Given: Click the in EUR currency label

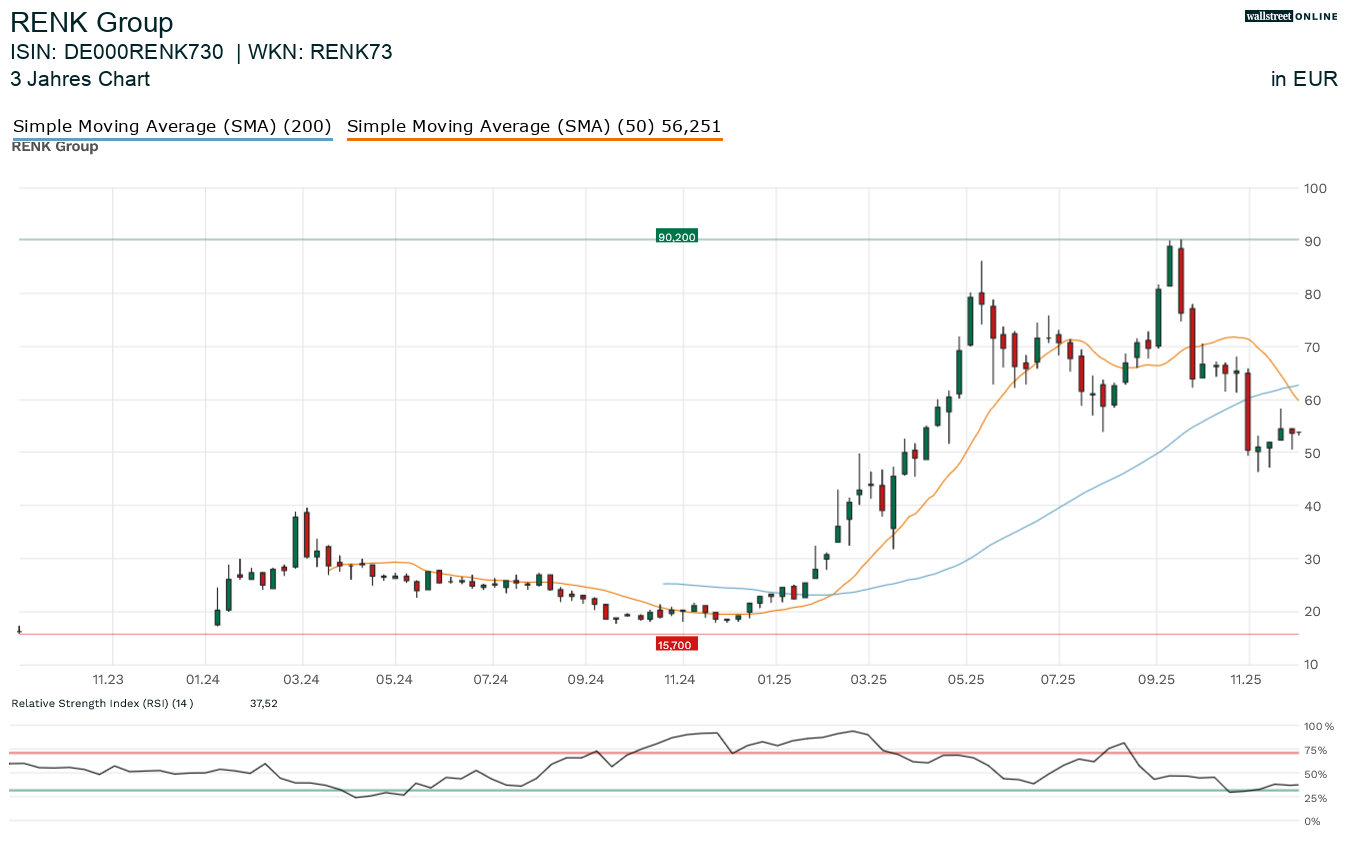Looking at the screenshot, I should (x=1303, y=79).
